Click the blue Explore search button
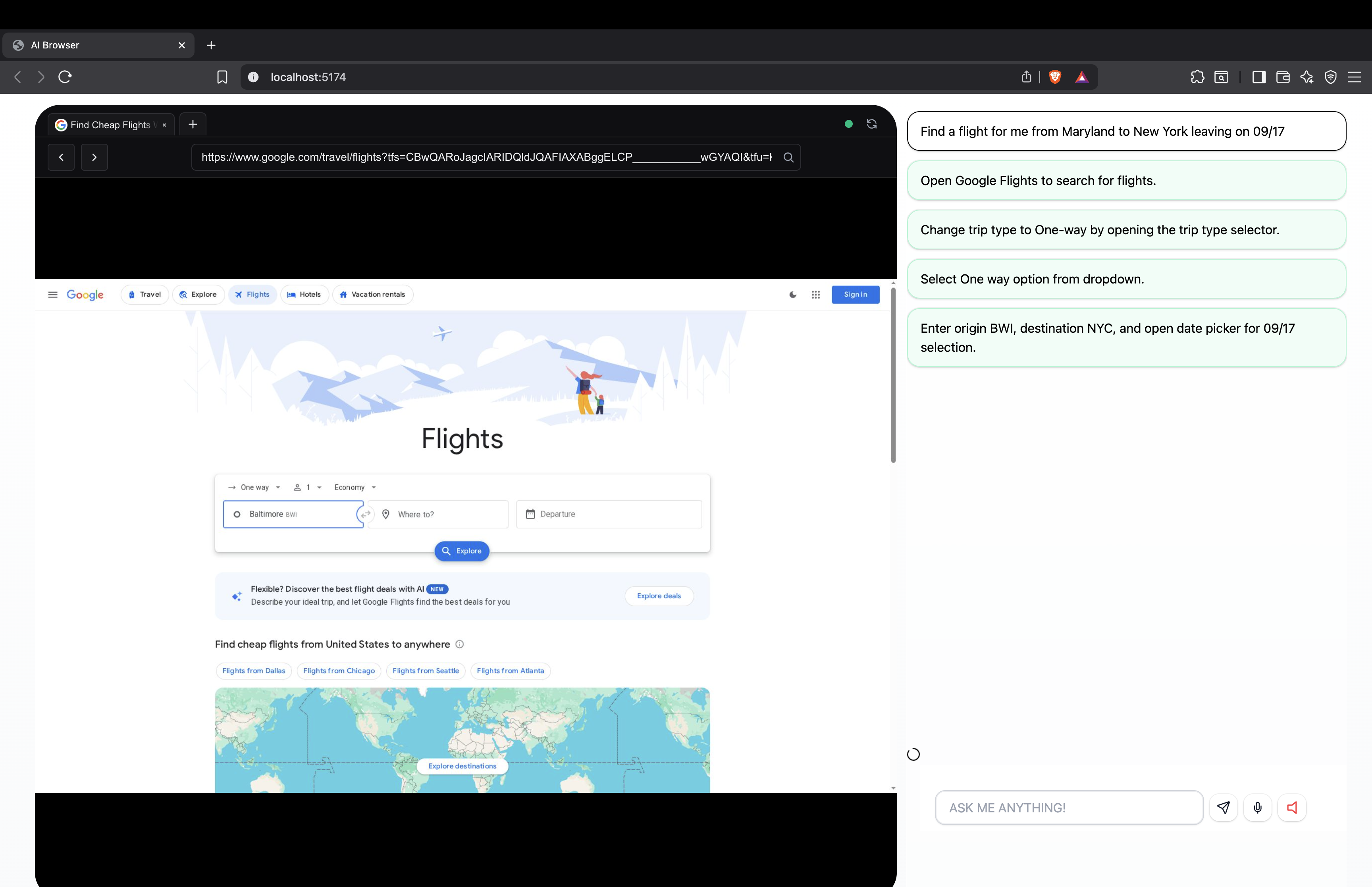 (462, 551)
